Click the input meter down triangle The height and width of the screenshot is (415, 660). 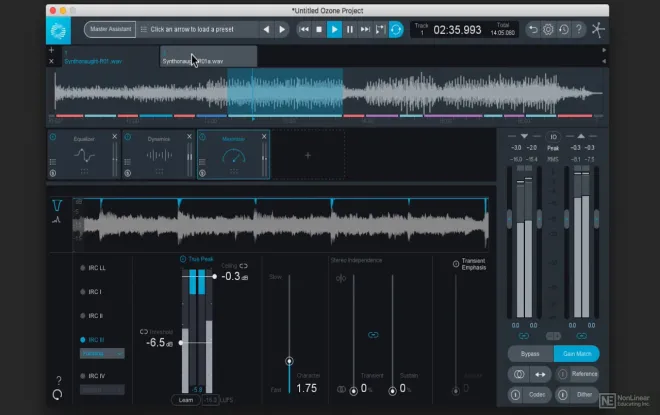[524, 136]
